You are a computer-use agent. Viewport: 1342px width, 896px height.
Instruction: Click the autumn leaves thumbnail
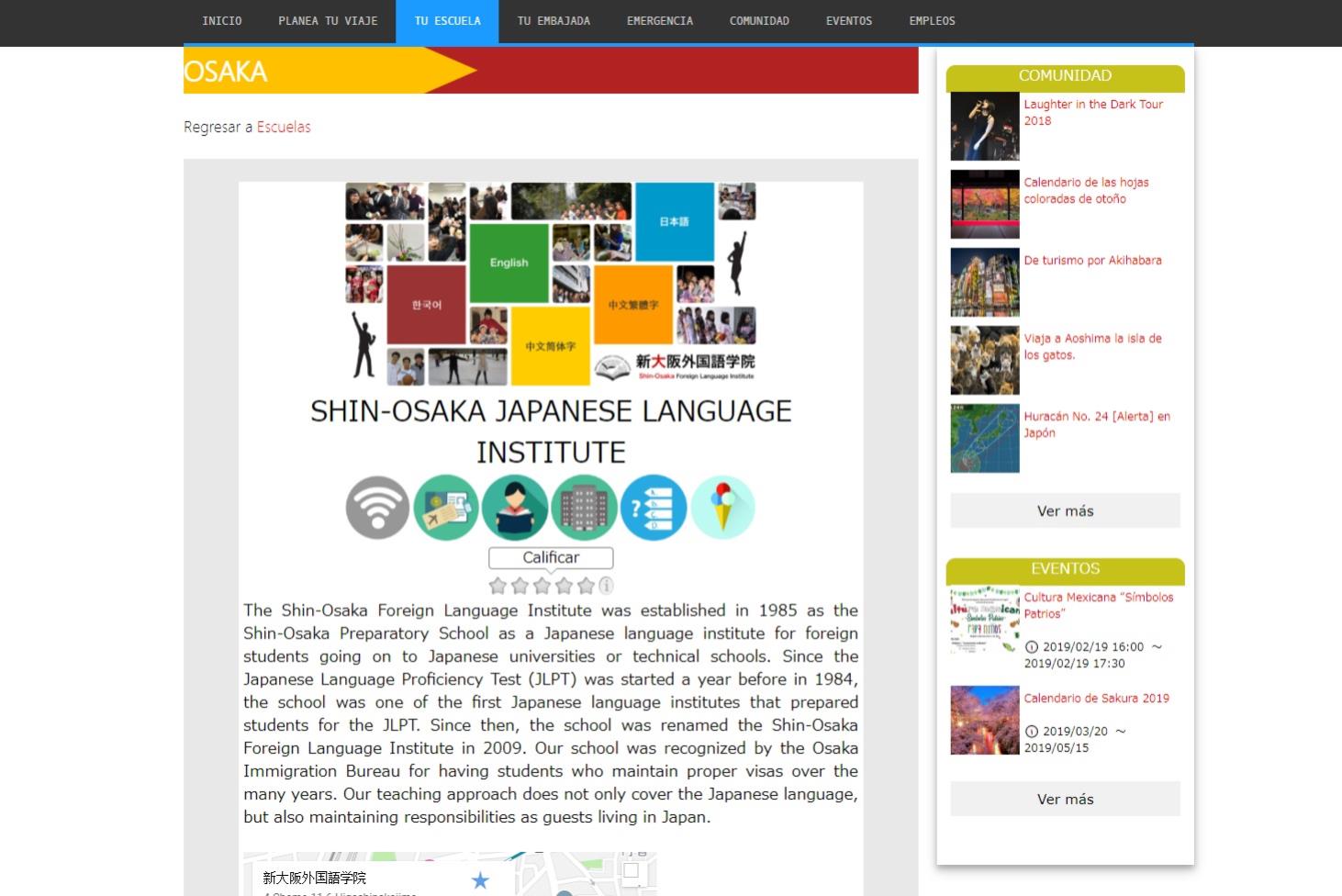click(985, 205)
